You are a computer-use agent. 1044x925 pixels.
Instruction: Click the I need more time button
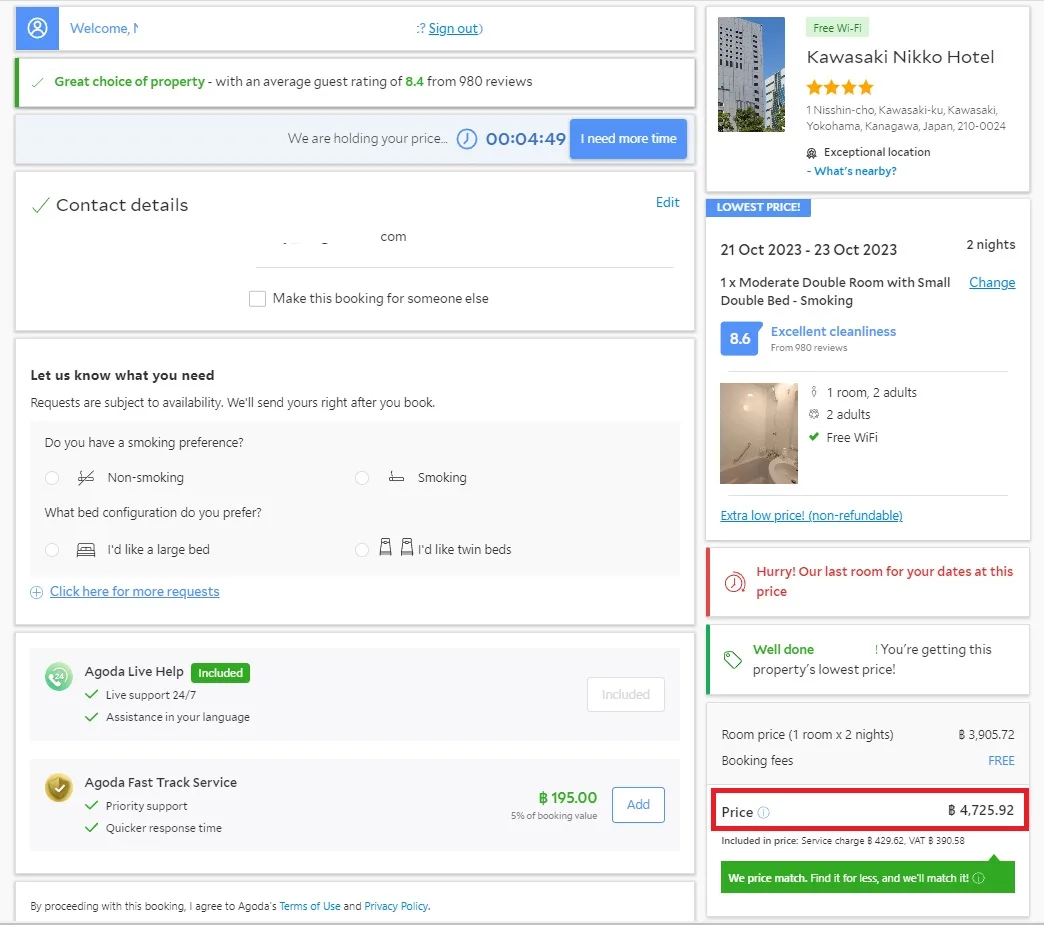coord(628,139)
